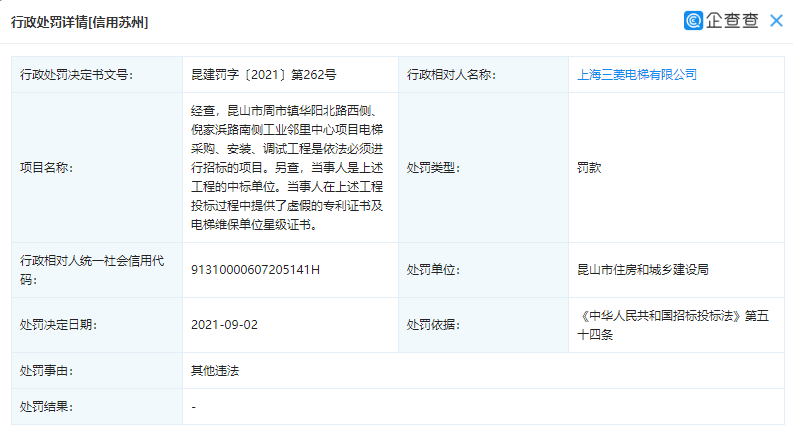This screenshot has height=432, width=793.
Task: Select the credit code 91310000607205141H
Action: 255,270
